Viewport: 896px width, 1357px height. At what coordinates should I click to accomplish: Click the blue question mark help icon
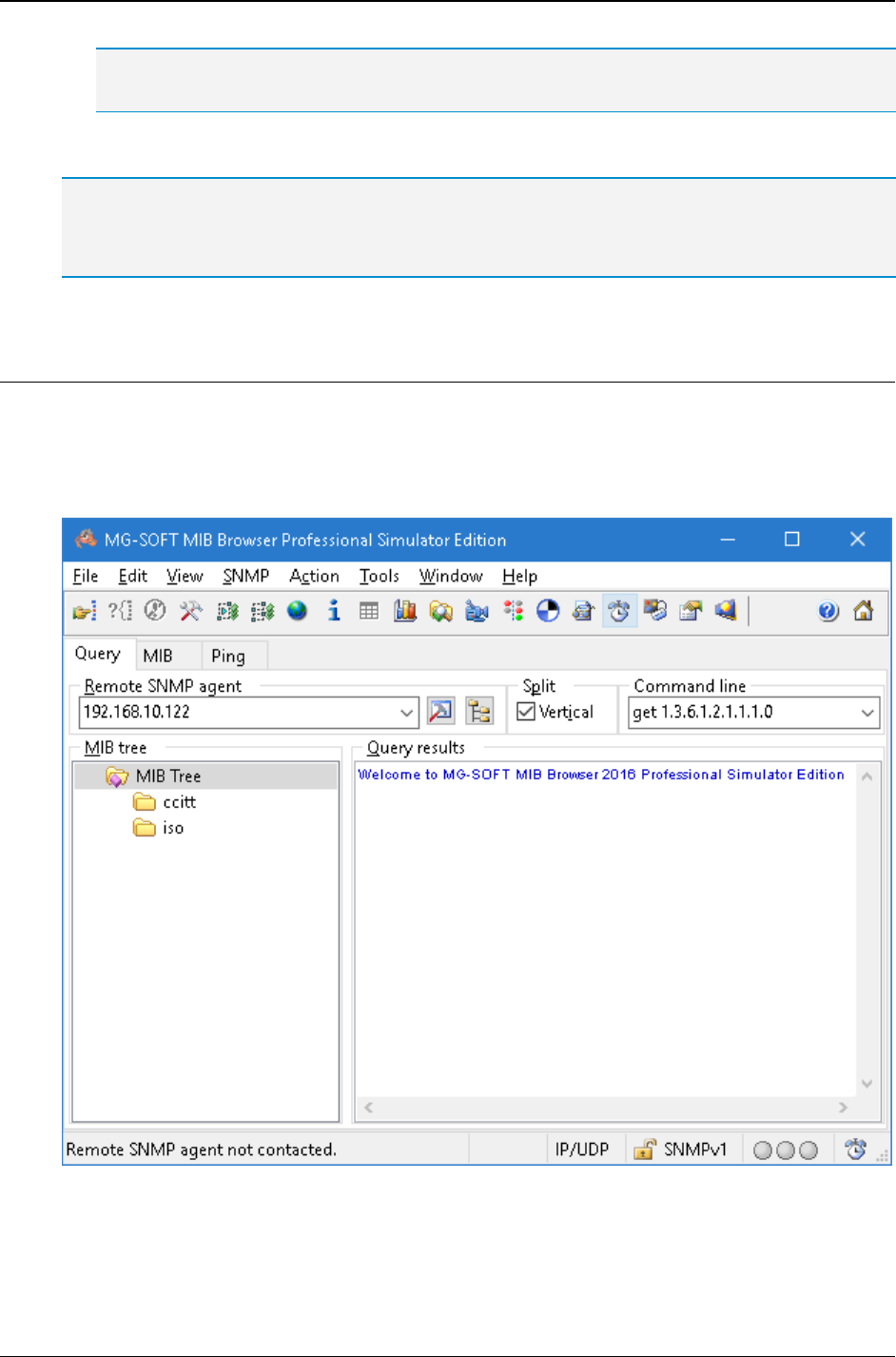[x=828, y=611]
